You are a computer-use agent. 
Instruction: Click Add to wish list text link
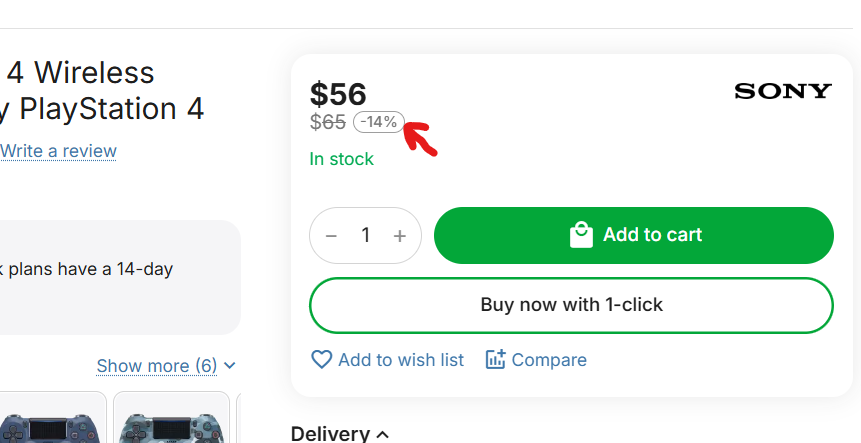pos(400,360)
